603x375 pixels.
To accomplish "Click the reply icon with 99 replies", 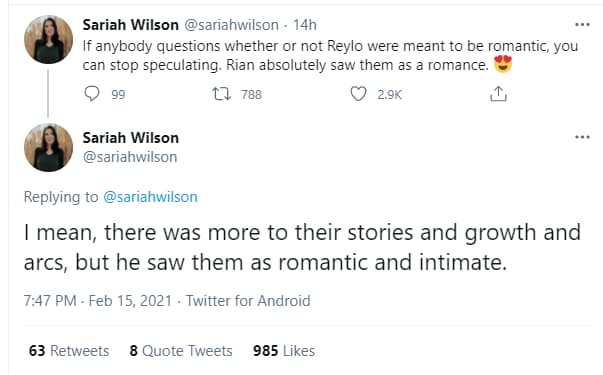I will (x=92, y=93).
